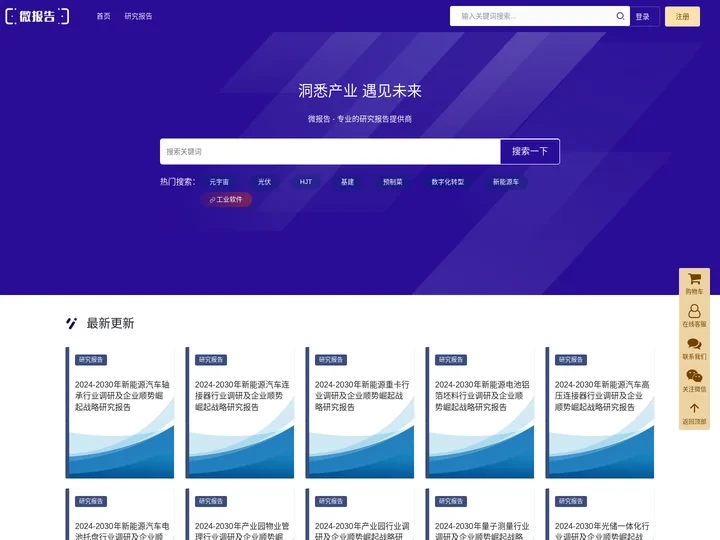Click the 研究报告 tag on the 量子测量 card
The width and height of the screenshot is (720, 540).
click(x=451, y=501)
